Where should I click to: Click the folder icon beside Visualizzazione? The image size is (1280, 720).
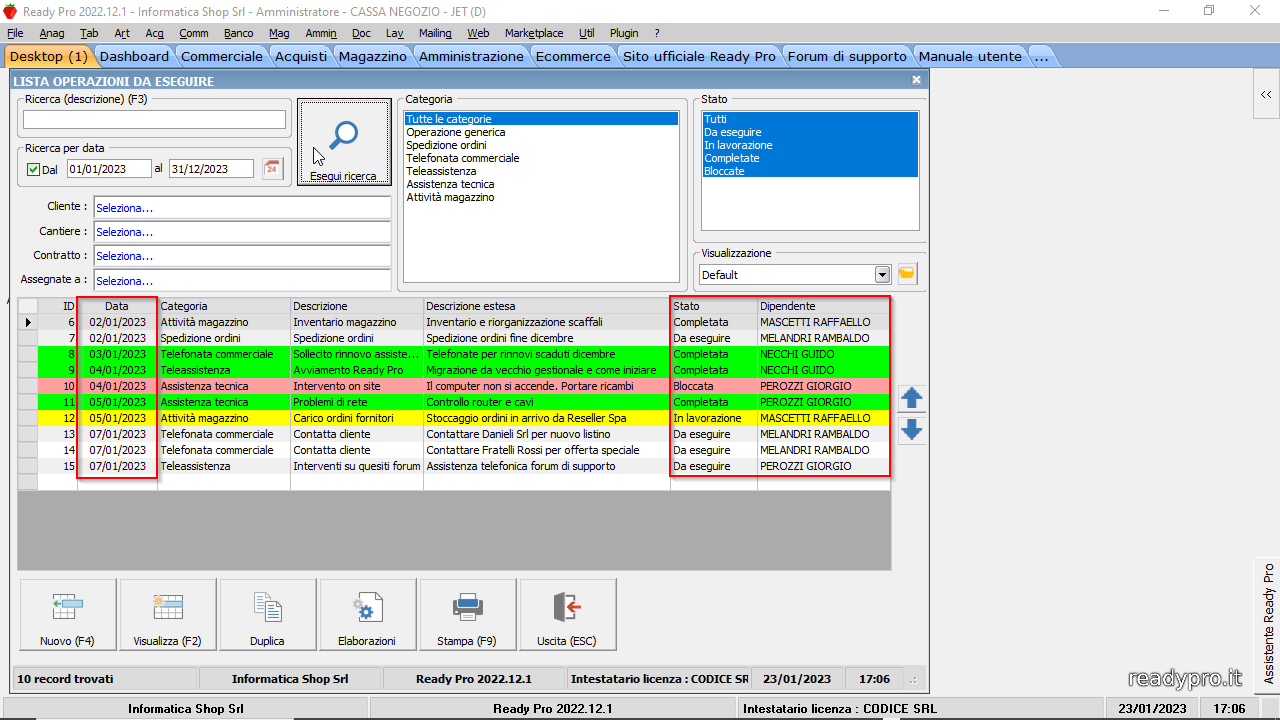tap(907, 274)
